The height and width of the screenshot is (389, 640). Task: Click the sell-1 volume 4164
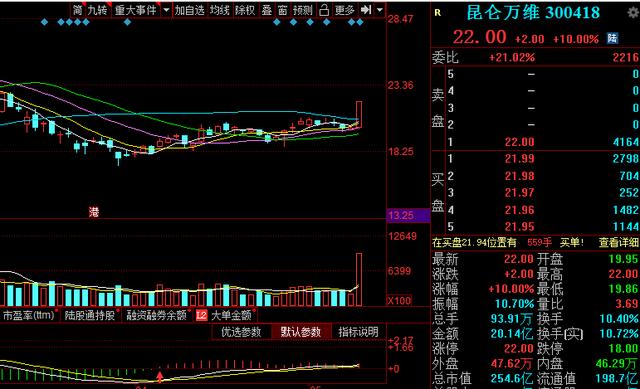[x=626, y=142]
